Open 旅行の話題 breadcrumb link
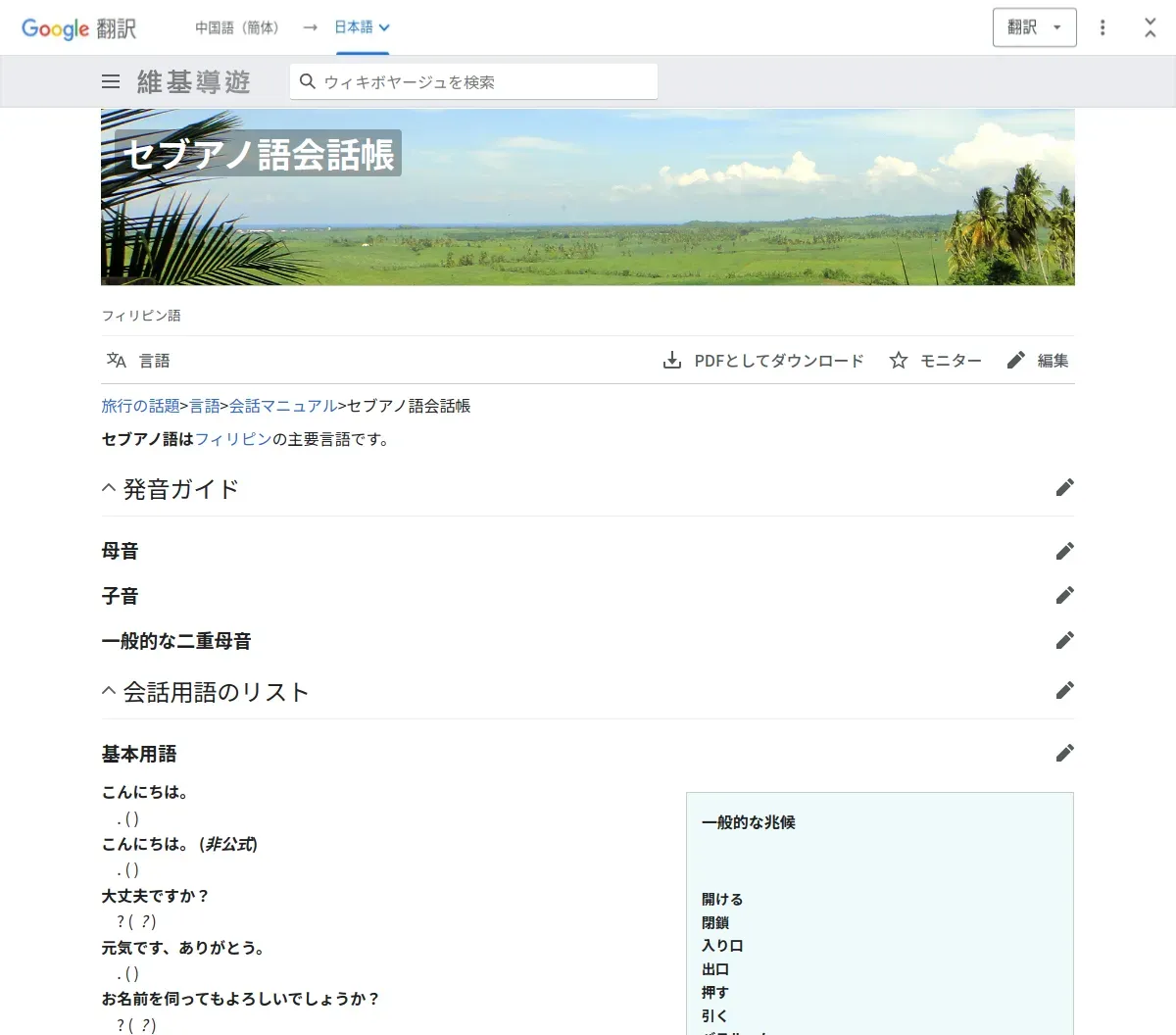The width and height of the screenshot is (1176, 1035). (141, 406)
